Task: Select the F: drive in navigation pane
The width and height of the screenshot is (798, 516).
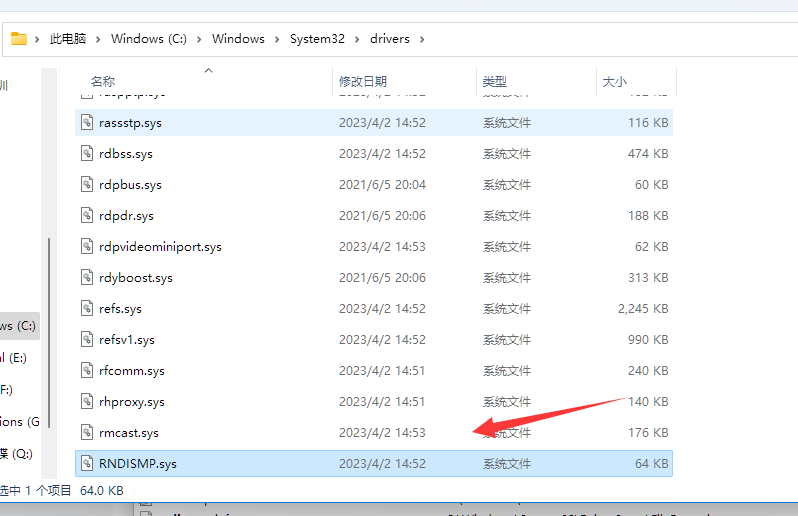Action: (7, 390)
